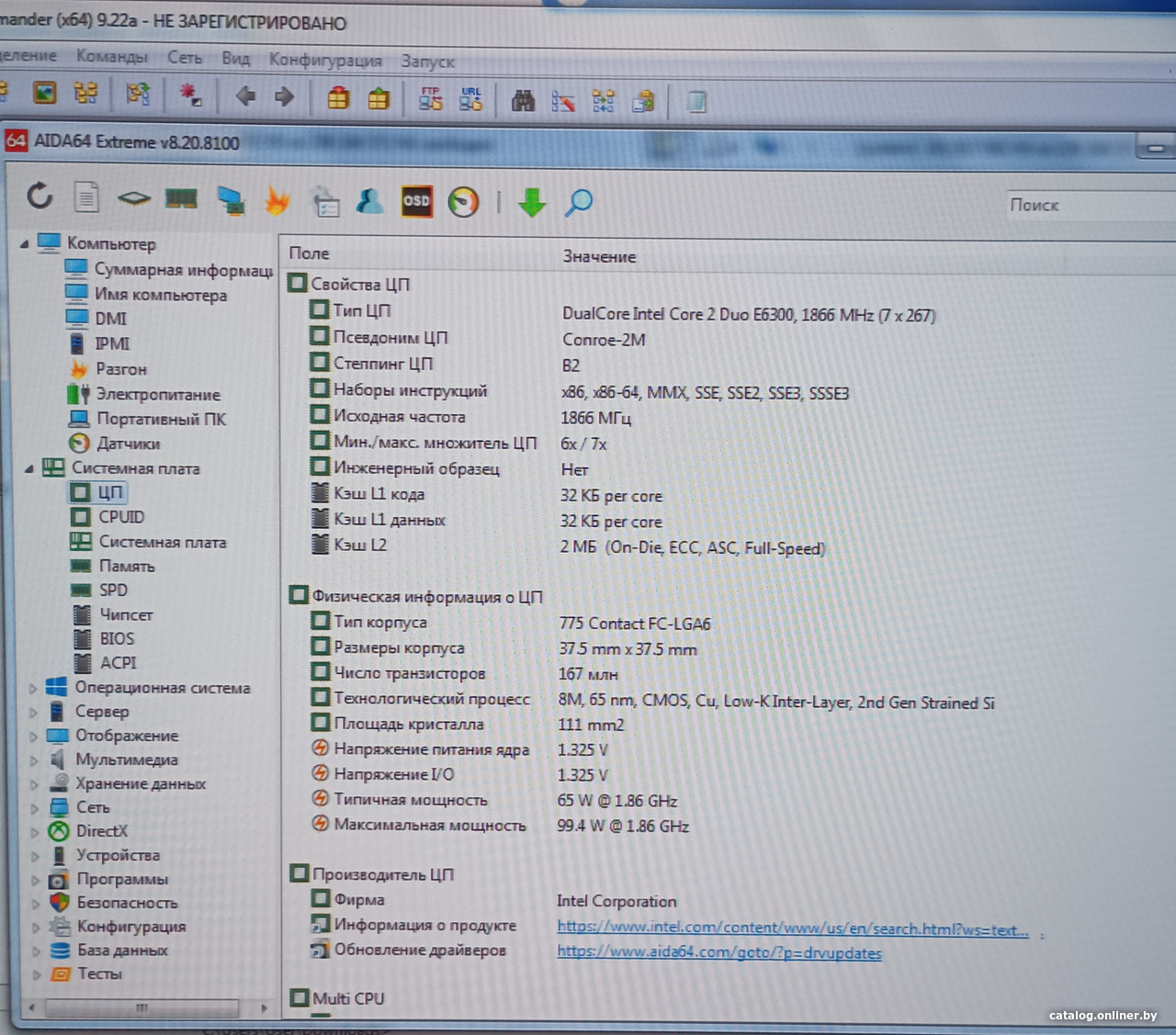Screen dimensions: 1176x1035
Task: Click the binoculars find icon
Action: tap(523, 100)
